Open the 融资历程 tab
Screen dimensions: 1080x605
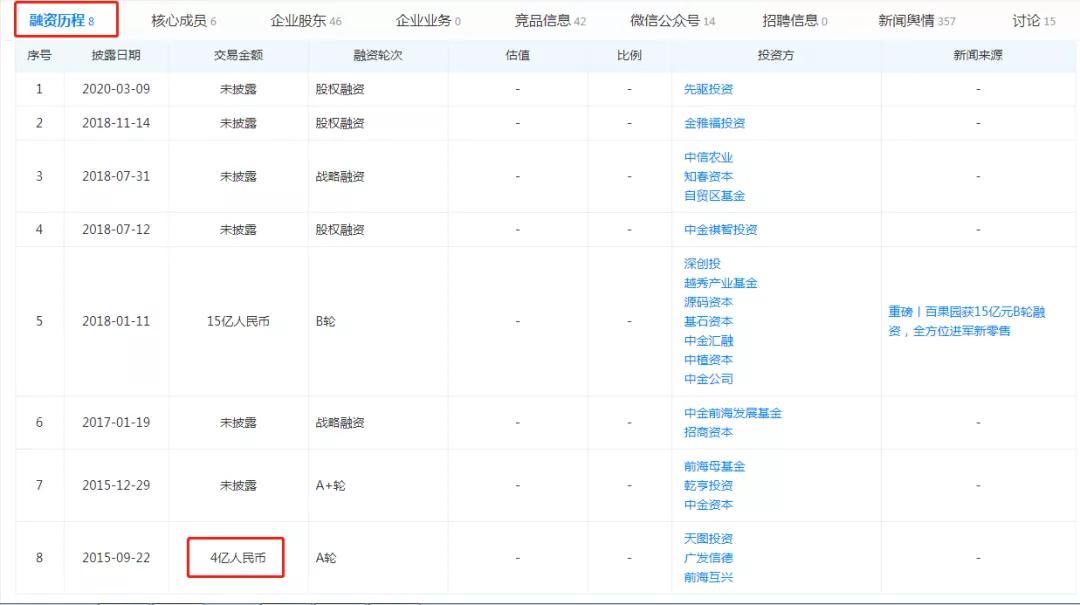(x=62, y=21)
